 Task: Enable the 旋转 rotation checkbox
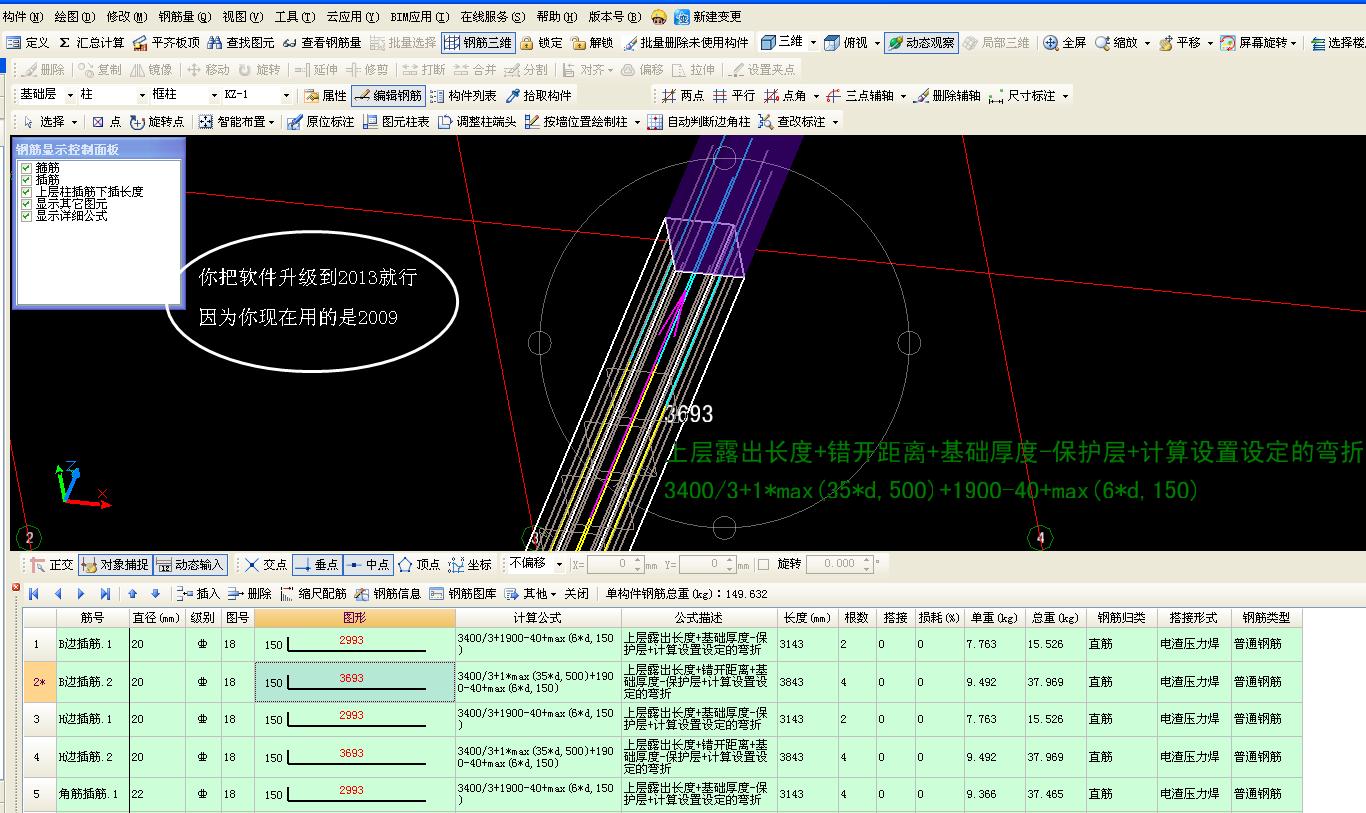point(764,565)
